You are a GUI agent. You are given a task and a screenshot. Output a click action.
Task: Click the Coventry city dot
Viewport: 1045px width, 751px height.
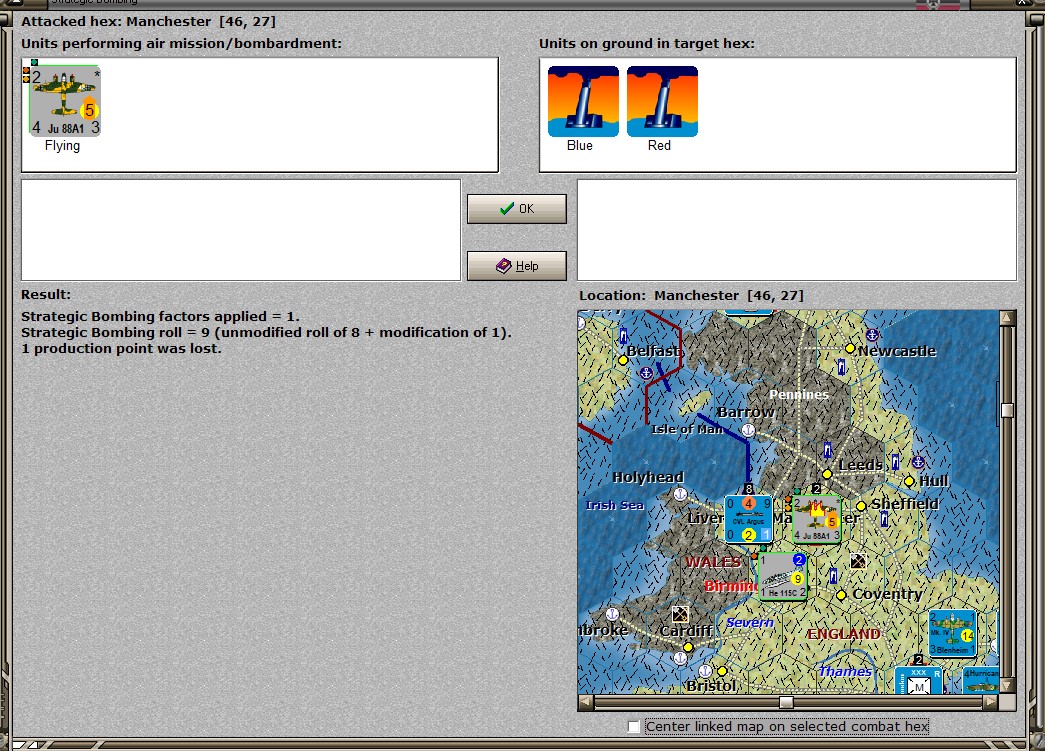point(841,594)
